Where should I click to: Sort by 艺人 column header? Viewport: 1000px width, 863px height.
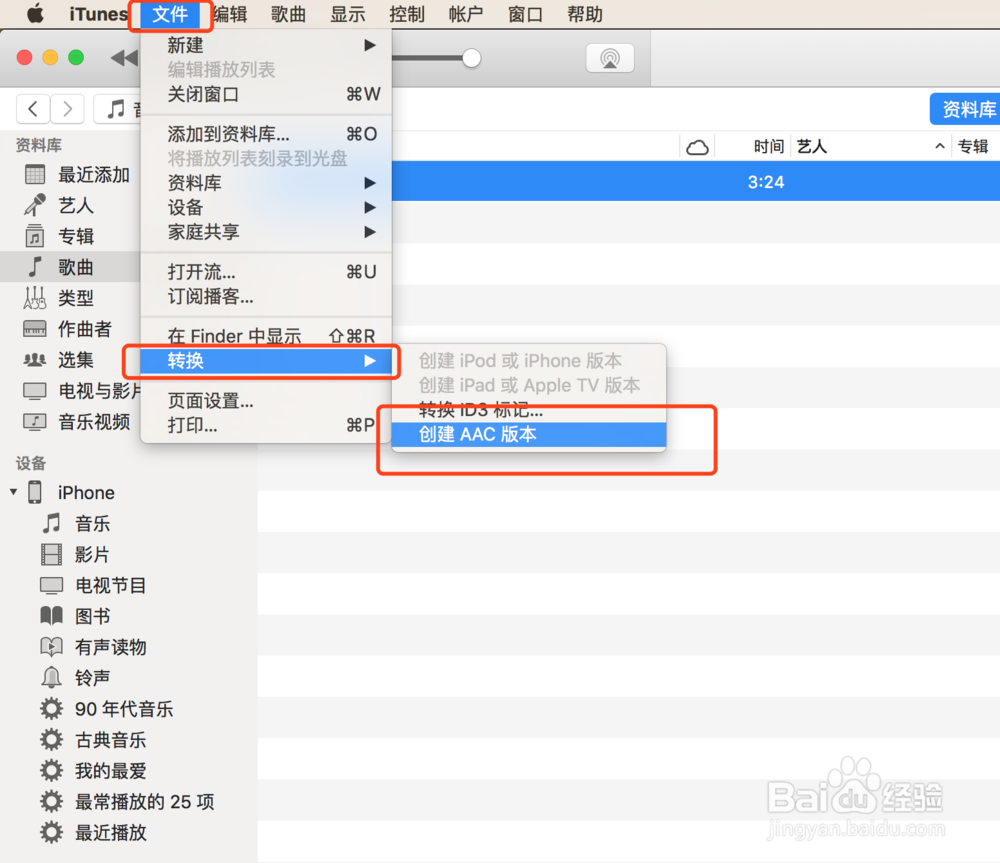click(x=812, y=147)
